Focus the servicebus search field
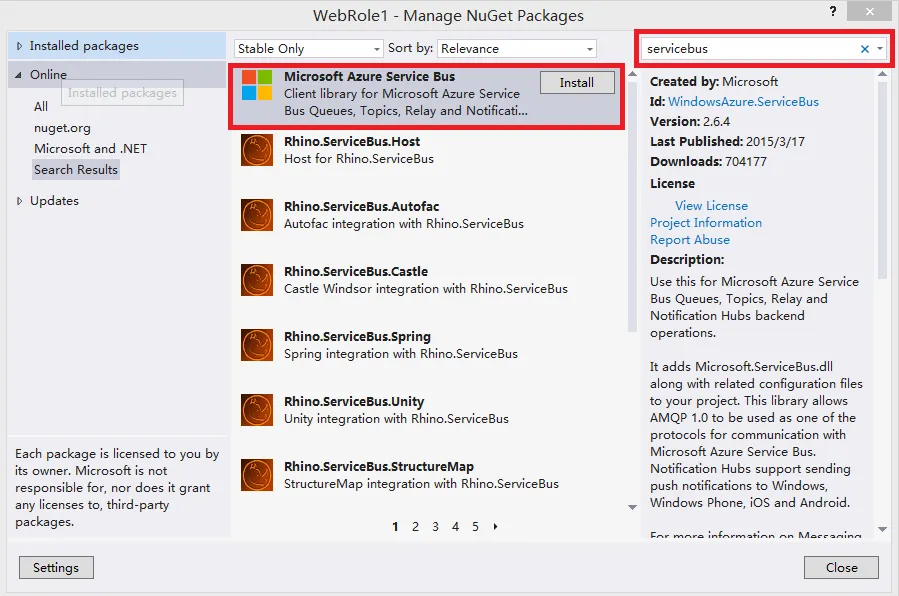The image size is (899, 596). click(x=749, y=49)
